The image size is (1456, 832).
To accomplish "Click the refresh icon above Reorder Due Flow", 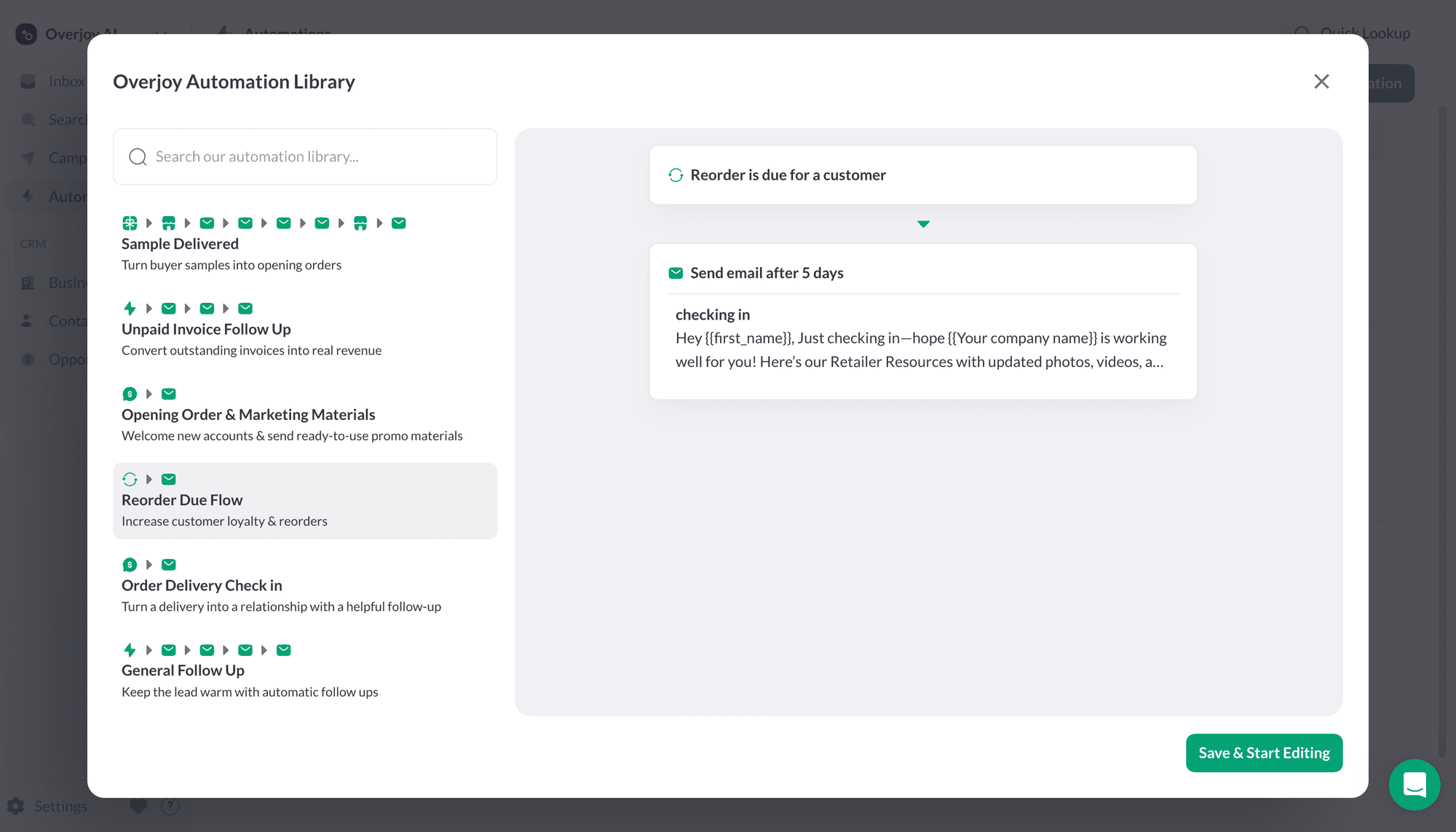I will (130, 479).
